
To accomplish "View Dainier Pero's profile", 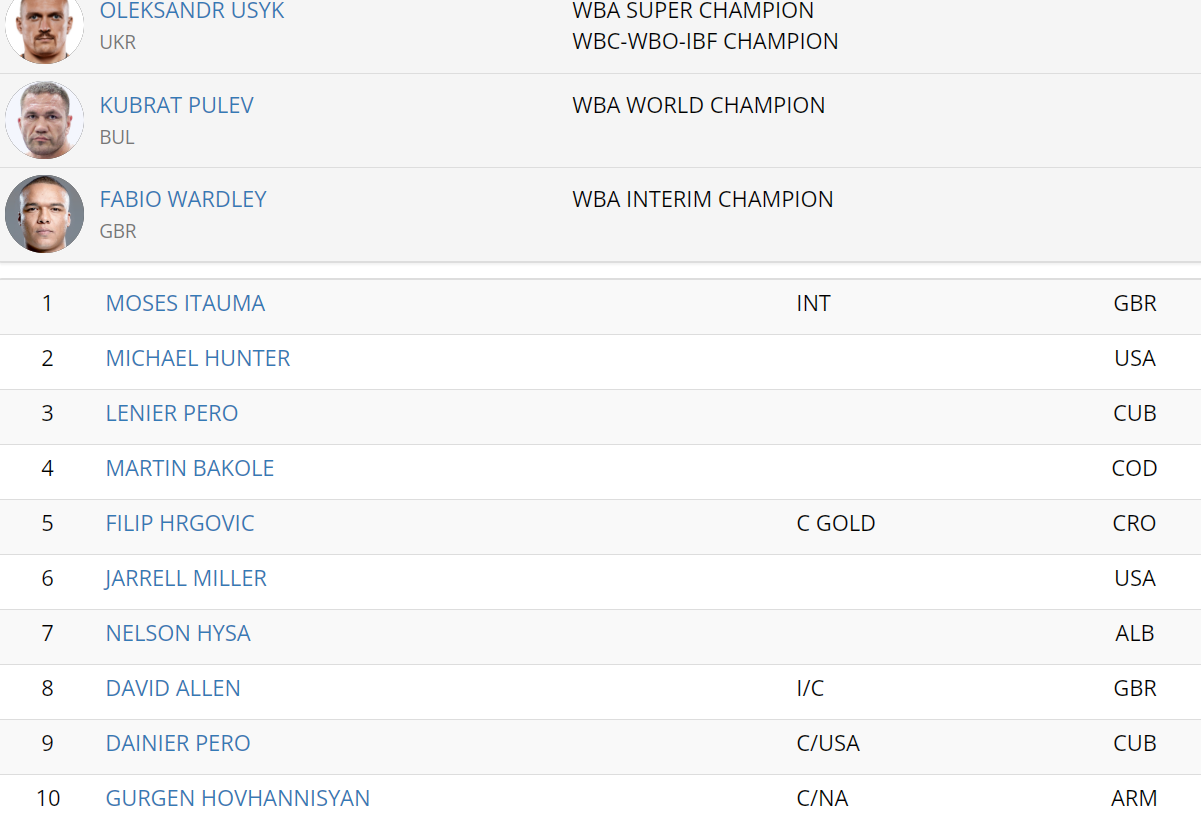I will [x=178, y=743].
